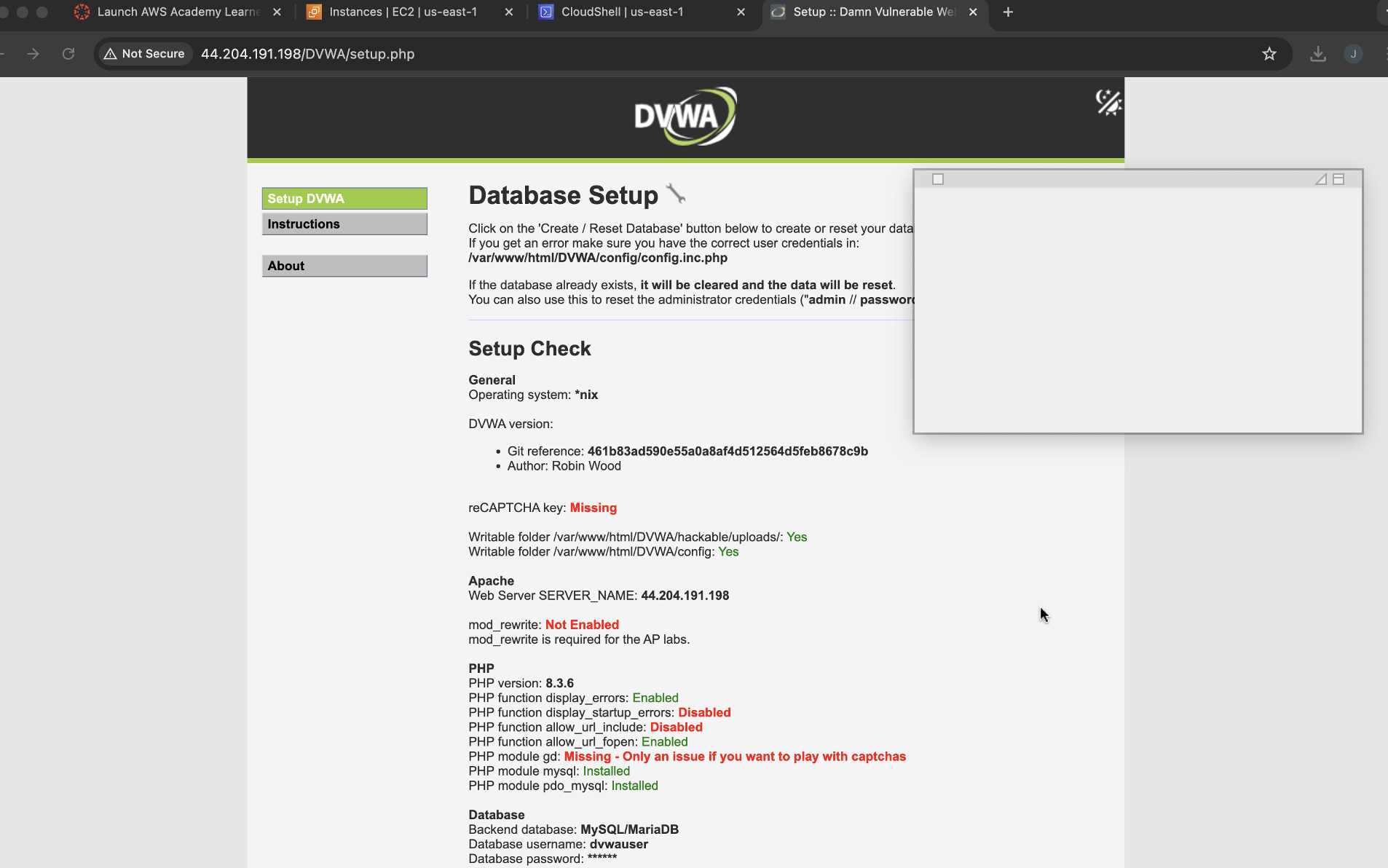The image size is (1388, 868).
Task: Click the triangle resize icon in floating panel
Action: (x=1320, y=179)
